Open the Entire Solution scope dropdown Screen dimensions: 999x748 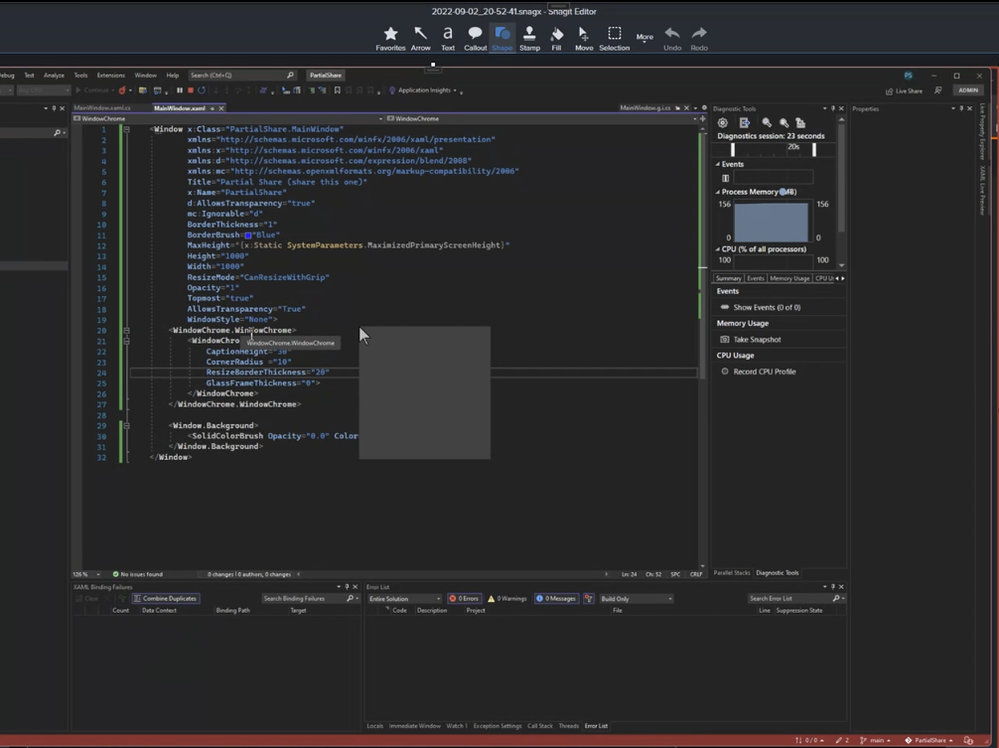coord(404,598)
